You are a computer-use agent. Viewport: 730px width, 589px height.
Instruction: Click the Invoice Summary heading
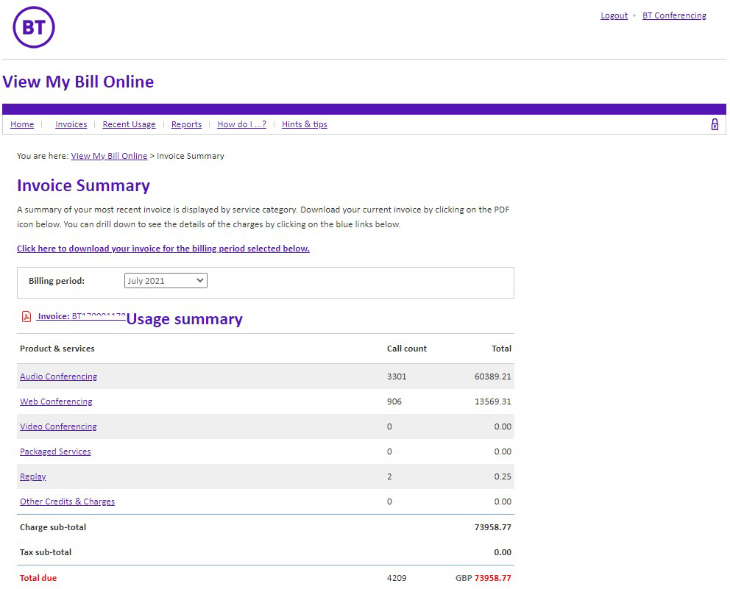(83, 185)
